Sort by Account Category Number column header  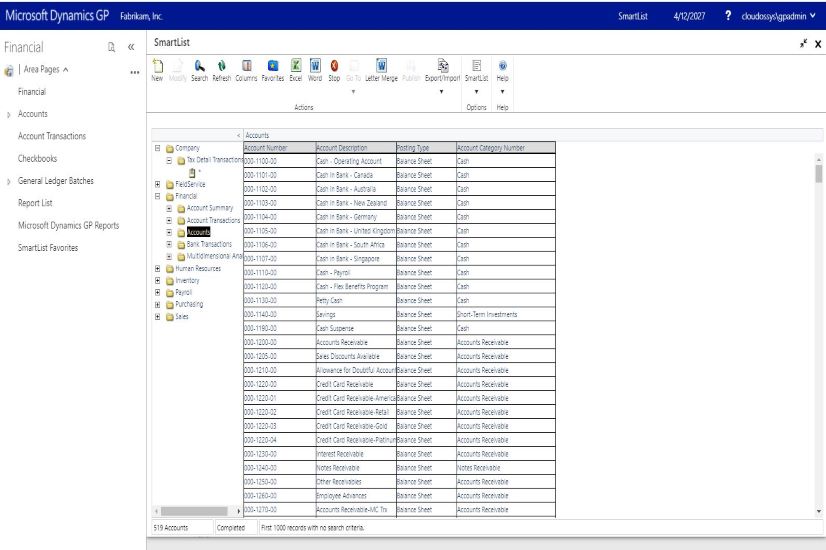pos(506,148)
